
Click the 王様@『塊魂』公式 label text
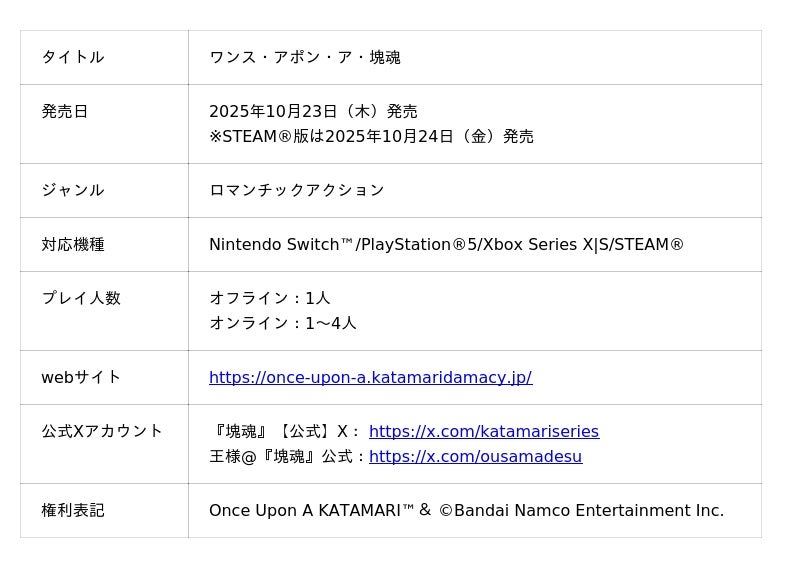coord(287,456)
